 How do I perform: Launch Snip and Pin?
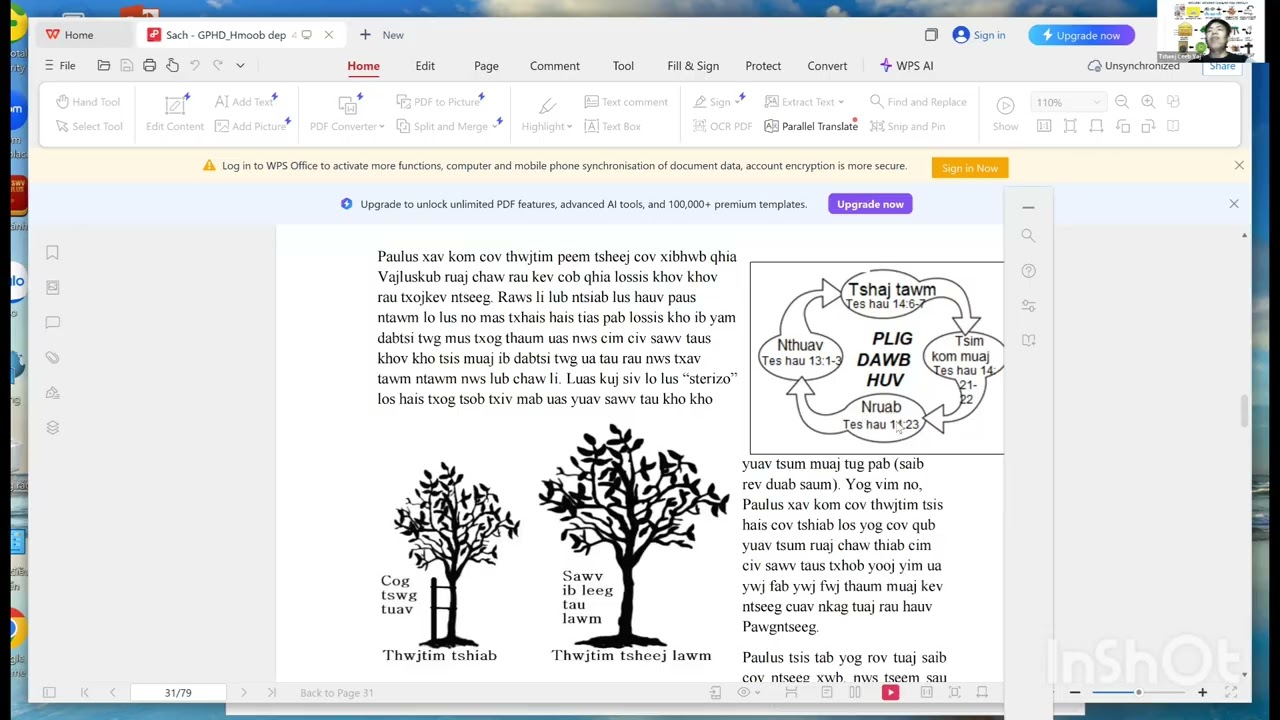(907, 126)
